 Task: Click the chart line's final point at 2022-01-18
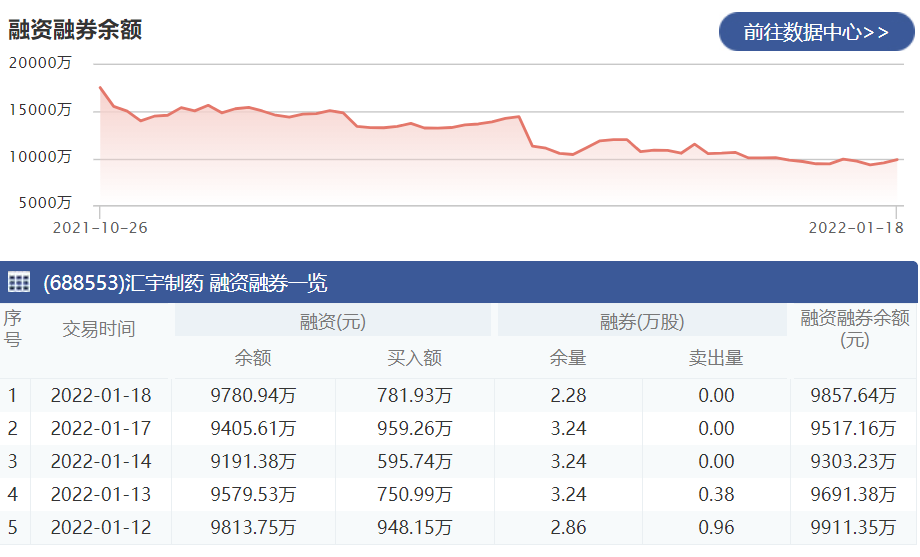coord(897,159)
